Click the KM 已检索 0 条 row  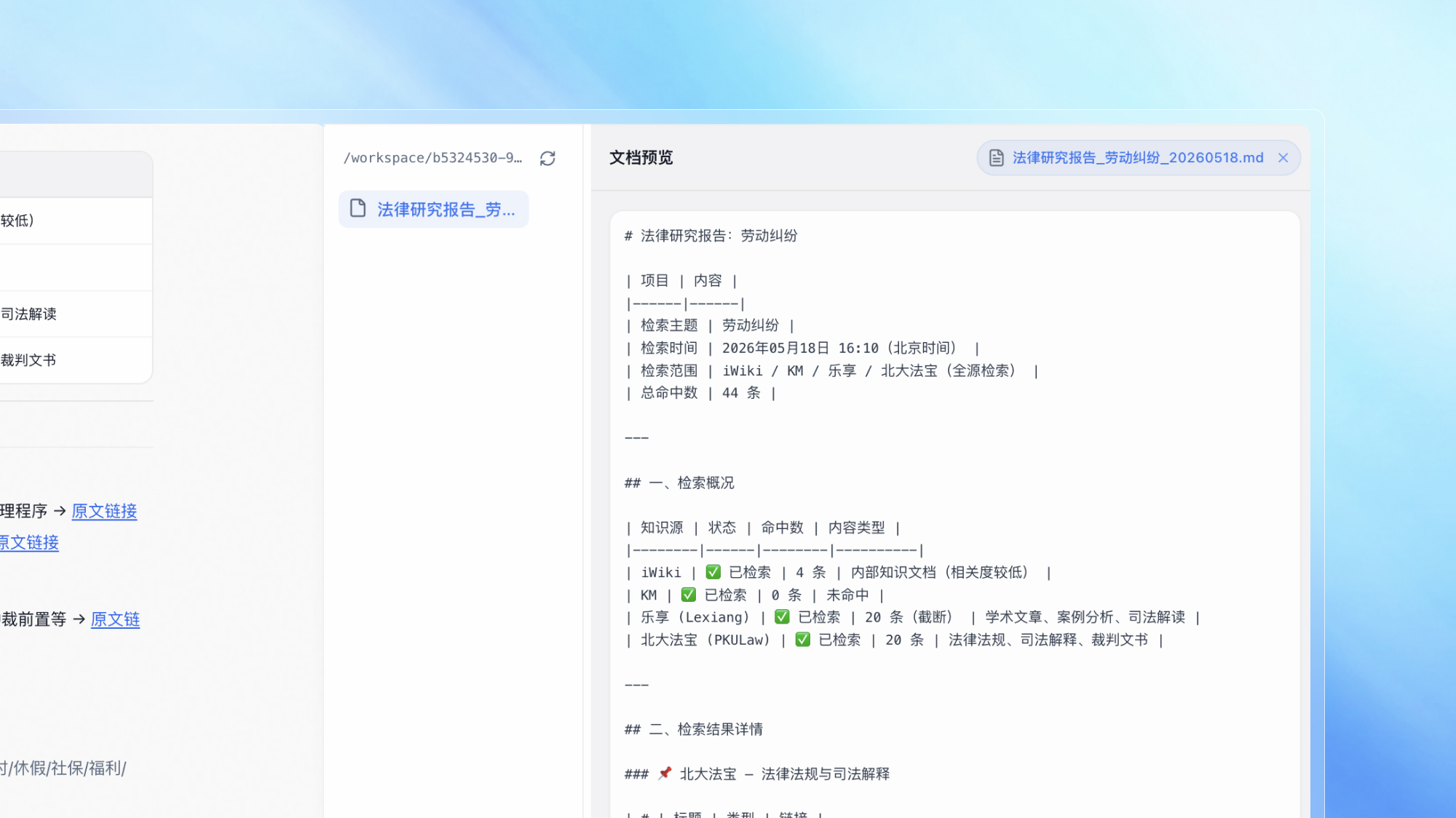point(754,595)
